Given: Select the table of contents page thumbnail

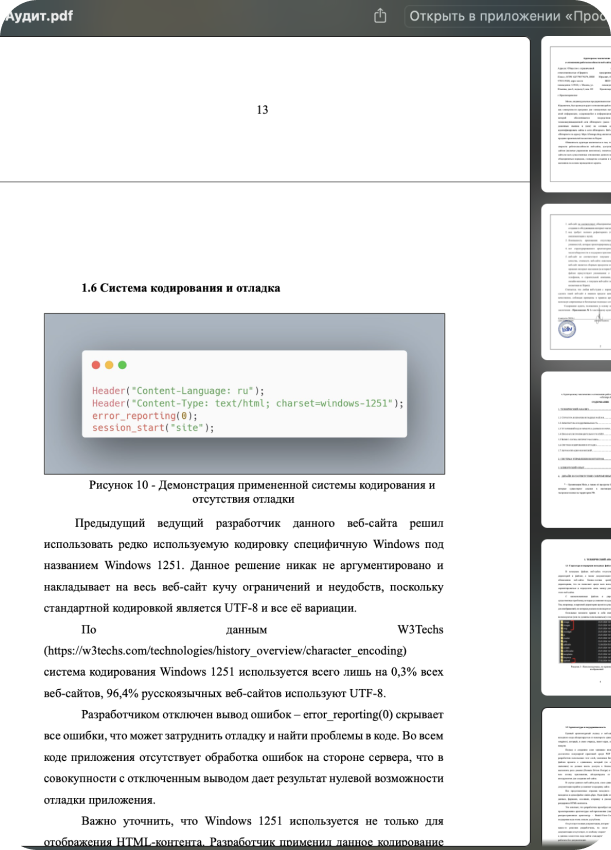Looking at the screenshot, I should click(x=576, y=450).
